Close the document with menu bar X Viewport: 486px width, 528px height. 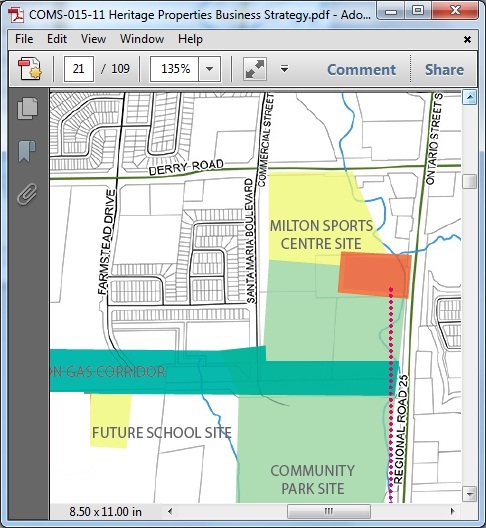[467, 39]
